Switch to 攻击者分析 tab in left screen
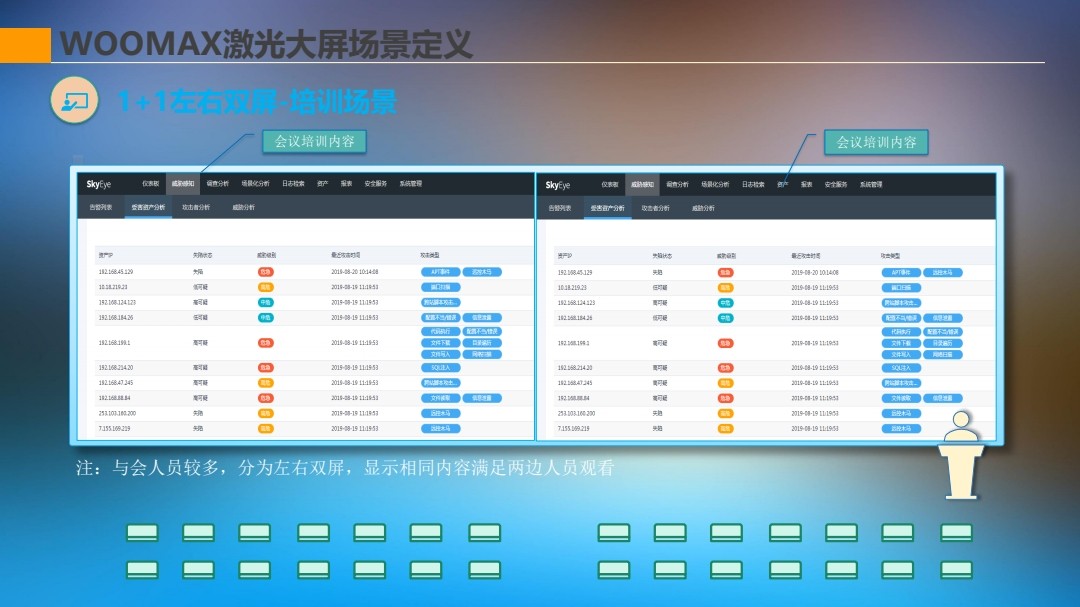The width and height of the screenshot is (1080, 607). [196, 207]
